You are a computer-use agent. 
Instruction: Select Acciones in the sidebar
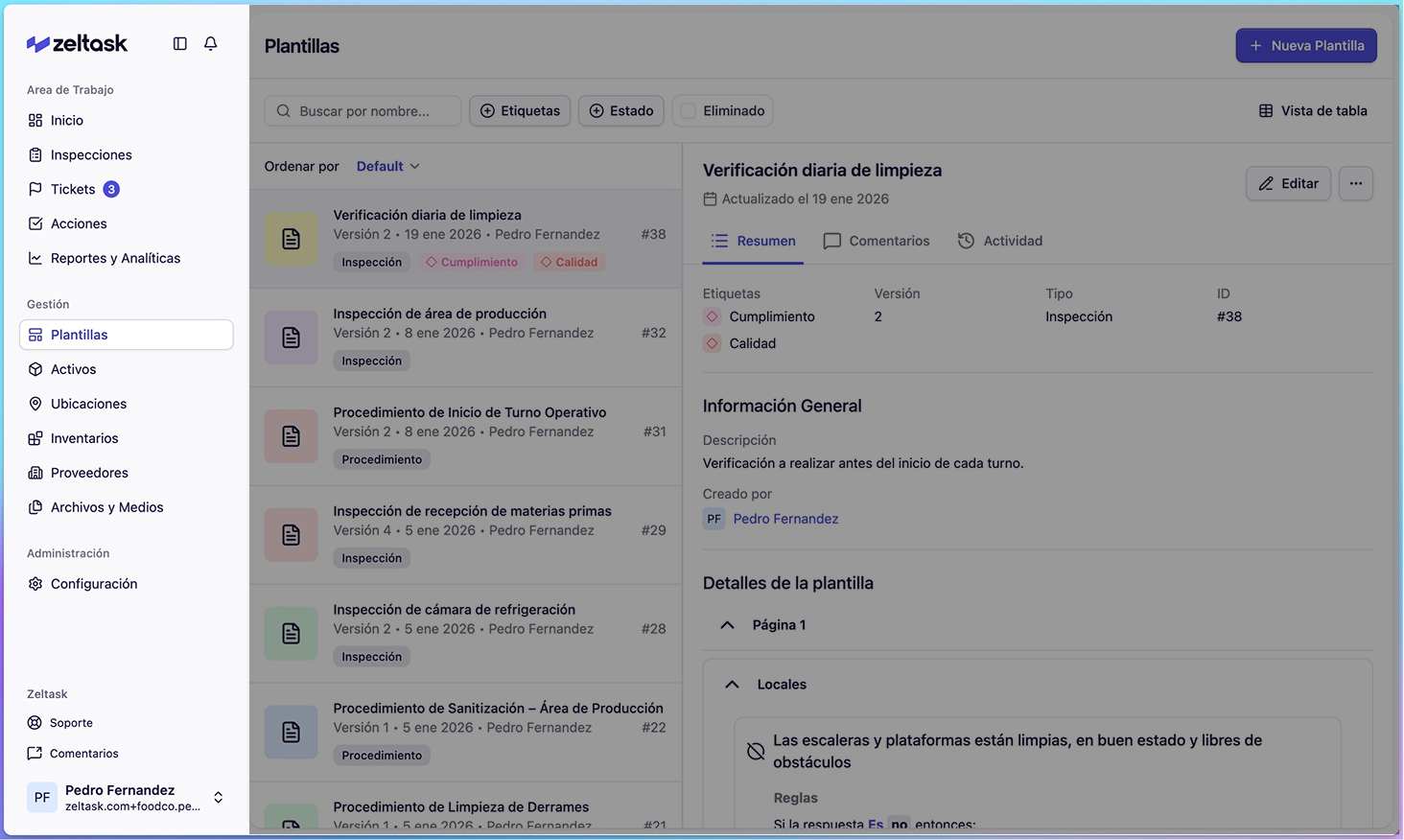[80, 223]
